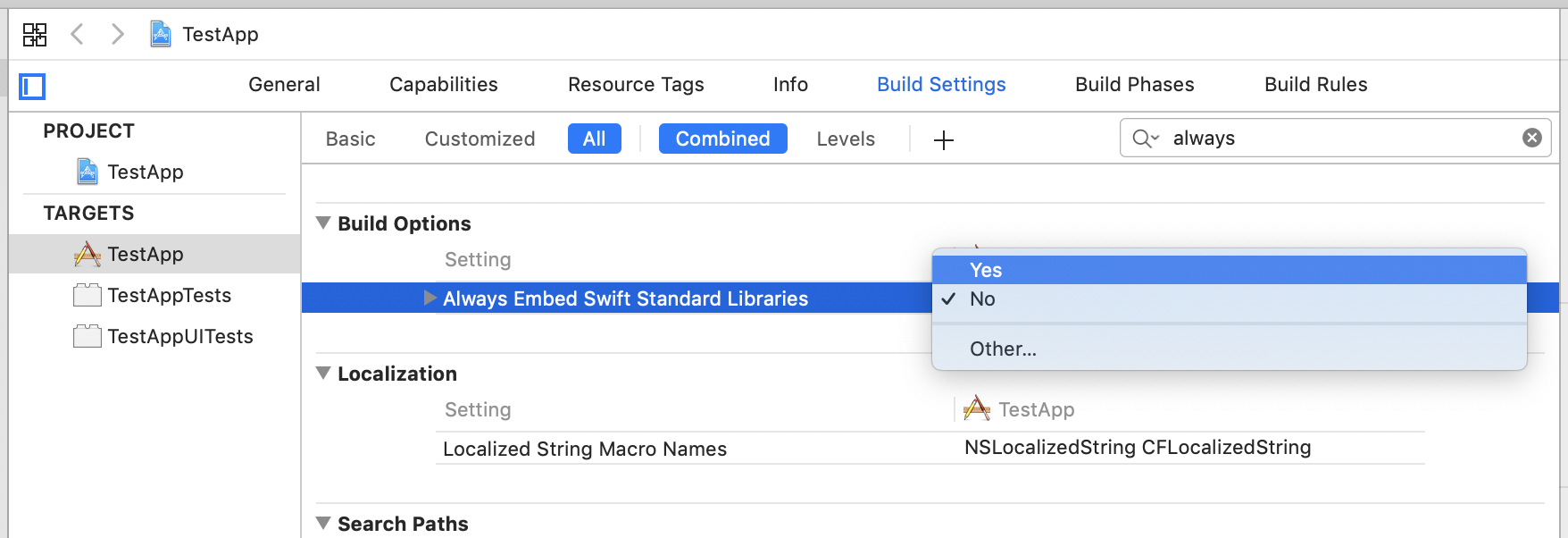The height and width of the screenshot is (538, 1568).
Task: Go back using the left chevron
Action: [78, 35]
